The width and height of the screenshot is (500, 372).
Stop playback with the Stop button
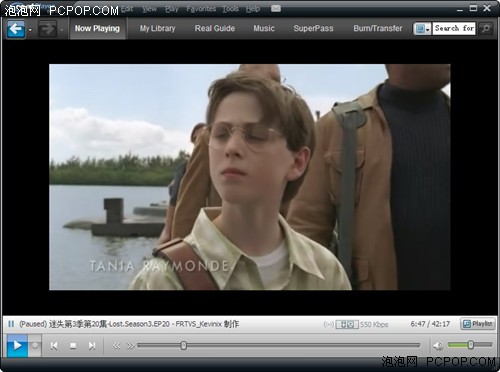73,346
